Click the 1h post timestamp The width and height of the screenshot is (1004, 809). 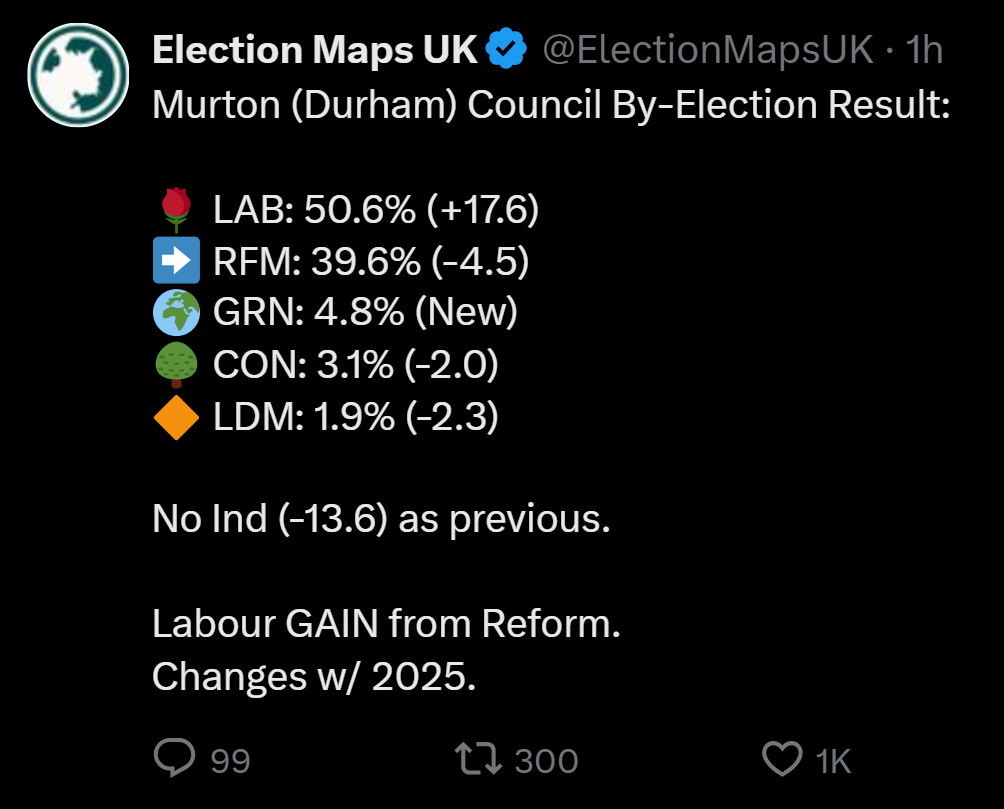922,49
